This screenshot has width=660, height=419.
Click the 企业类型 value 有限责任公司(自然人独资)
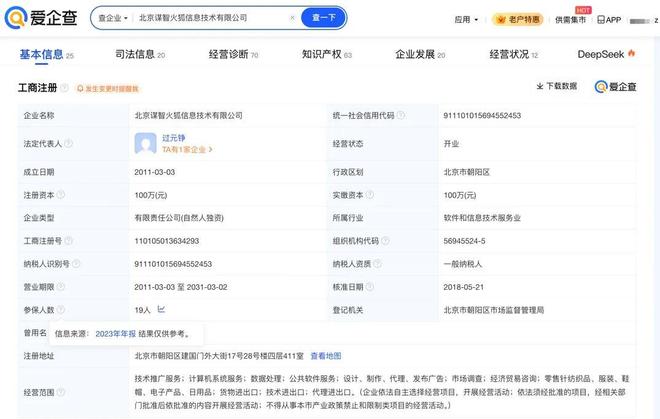click(x=179, y=218)
